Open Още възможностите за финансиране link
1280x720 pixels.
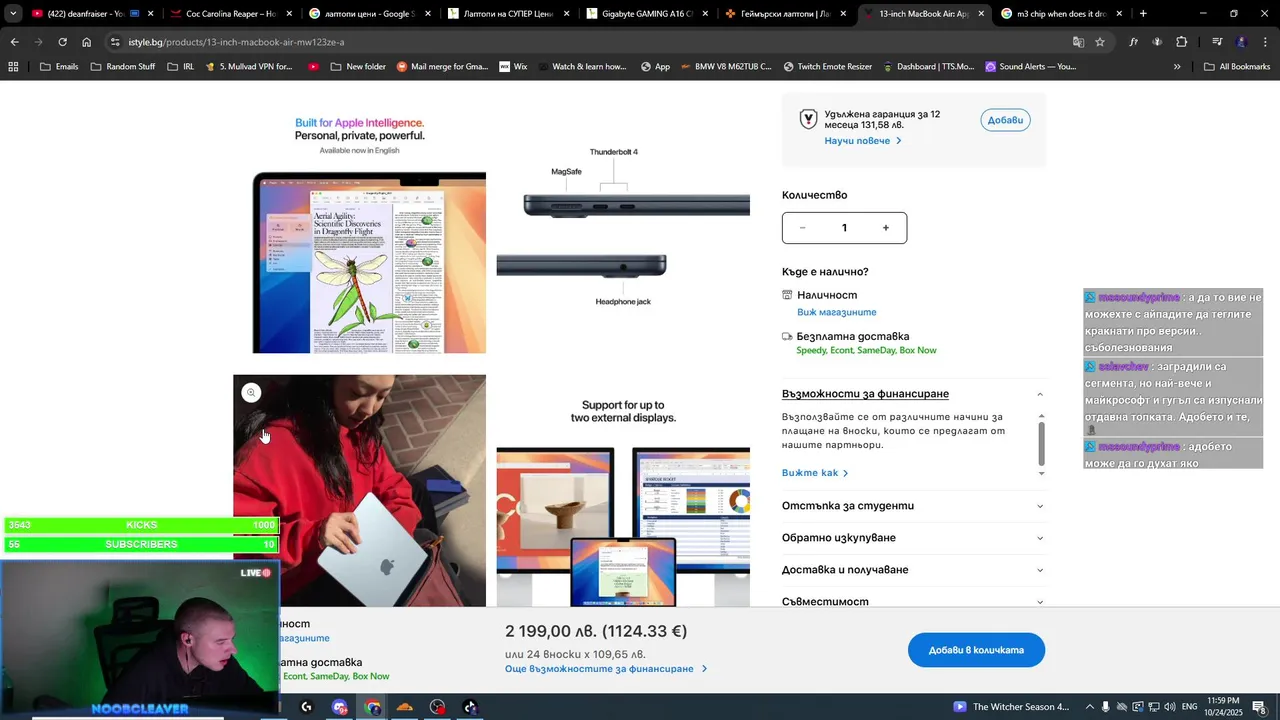[605, 669]
